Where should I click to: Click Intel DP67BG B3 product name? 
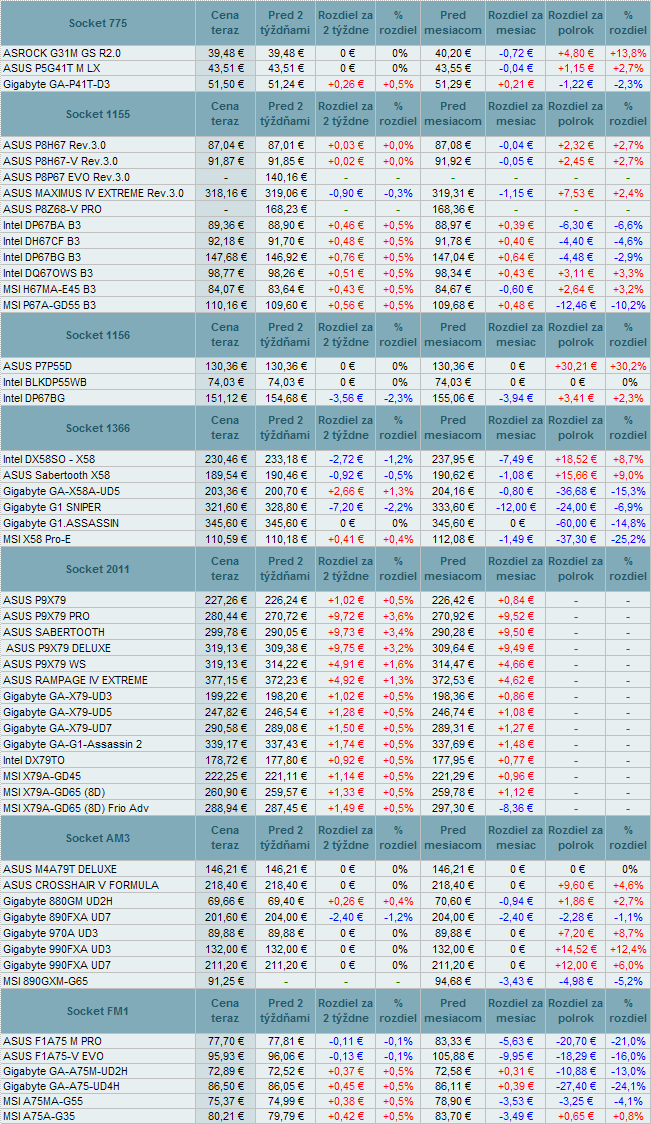(42, 257)
